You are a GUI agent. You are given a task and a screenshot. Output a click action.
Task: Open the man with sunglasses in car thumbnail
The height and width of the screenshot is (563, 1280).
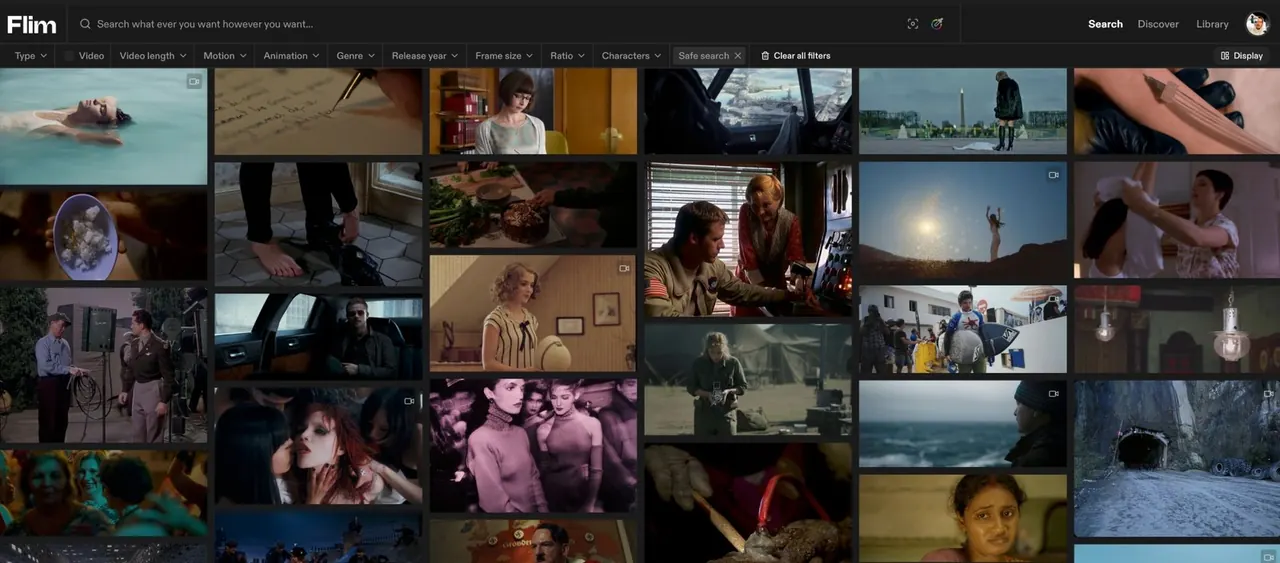[318, 337]
